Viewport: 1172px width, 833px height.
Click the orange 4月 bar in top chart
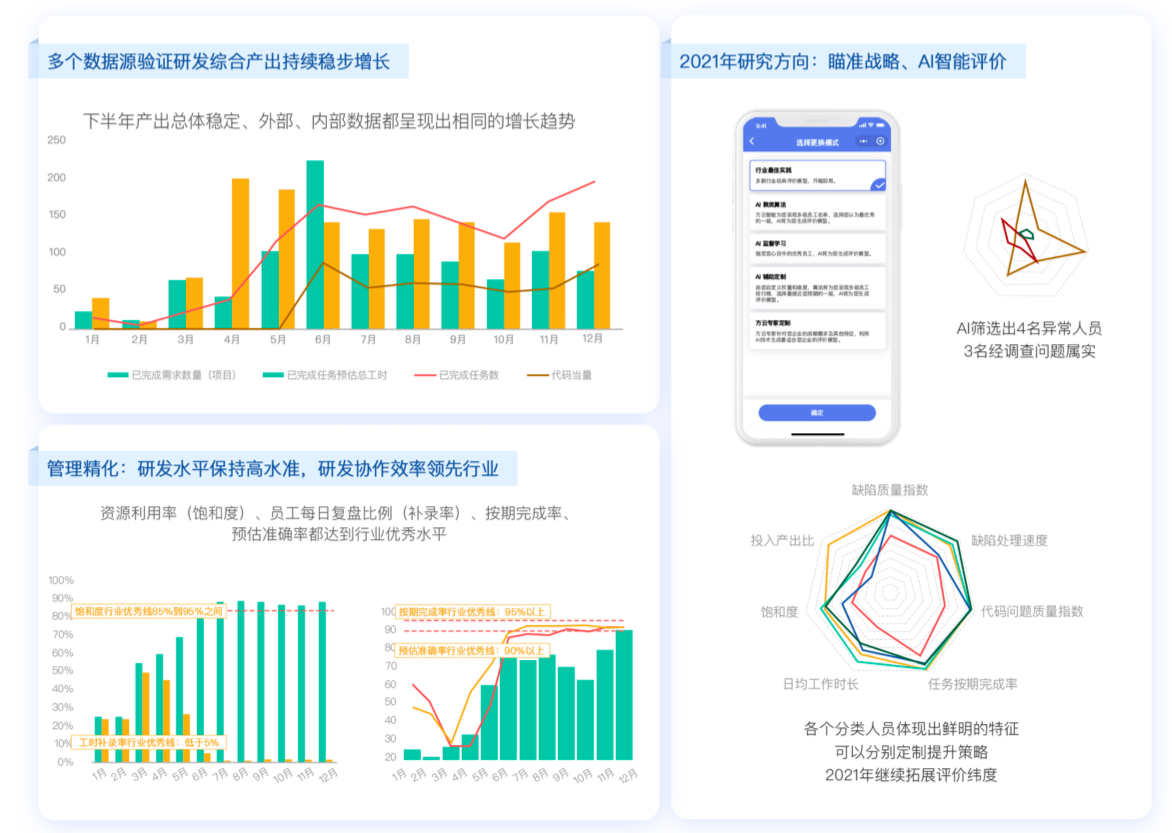point(241,253)
